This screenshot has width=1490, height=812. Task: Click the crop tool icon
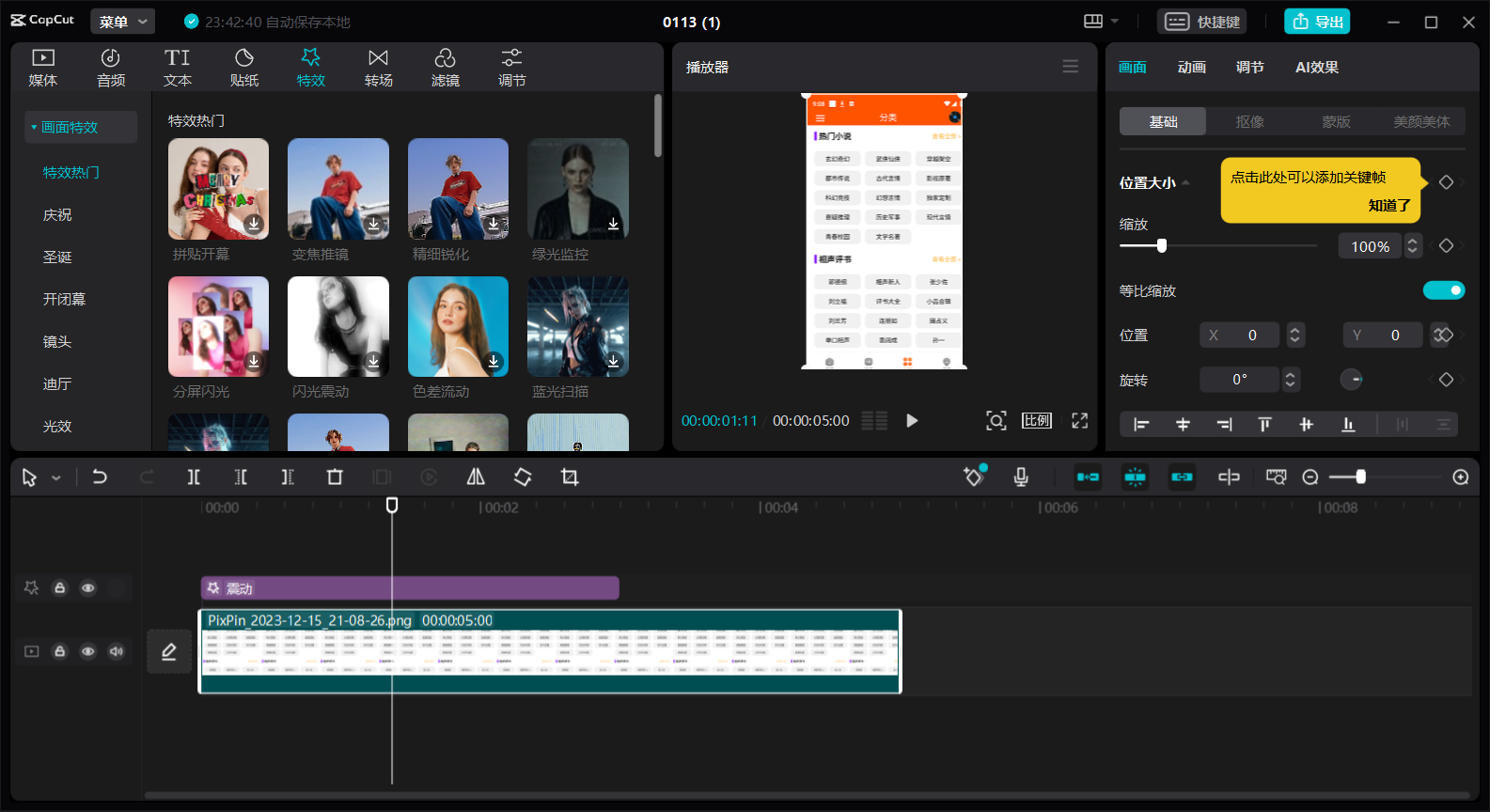(x=570, y=477)
